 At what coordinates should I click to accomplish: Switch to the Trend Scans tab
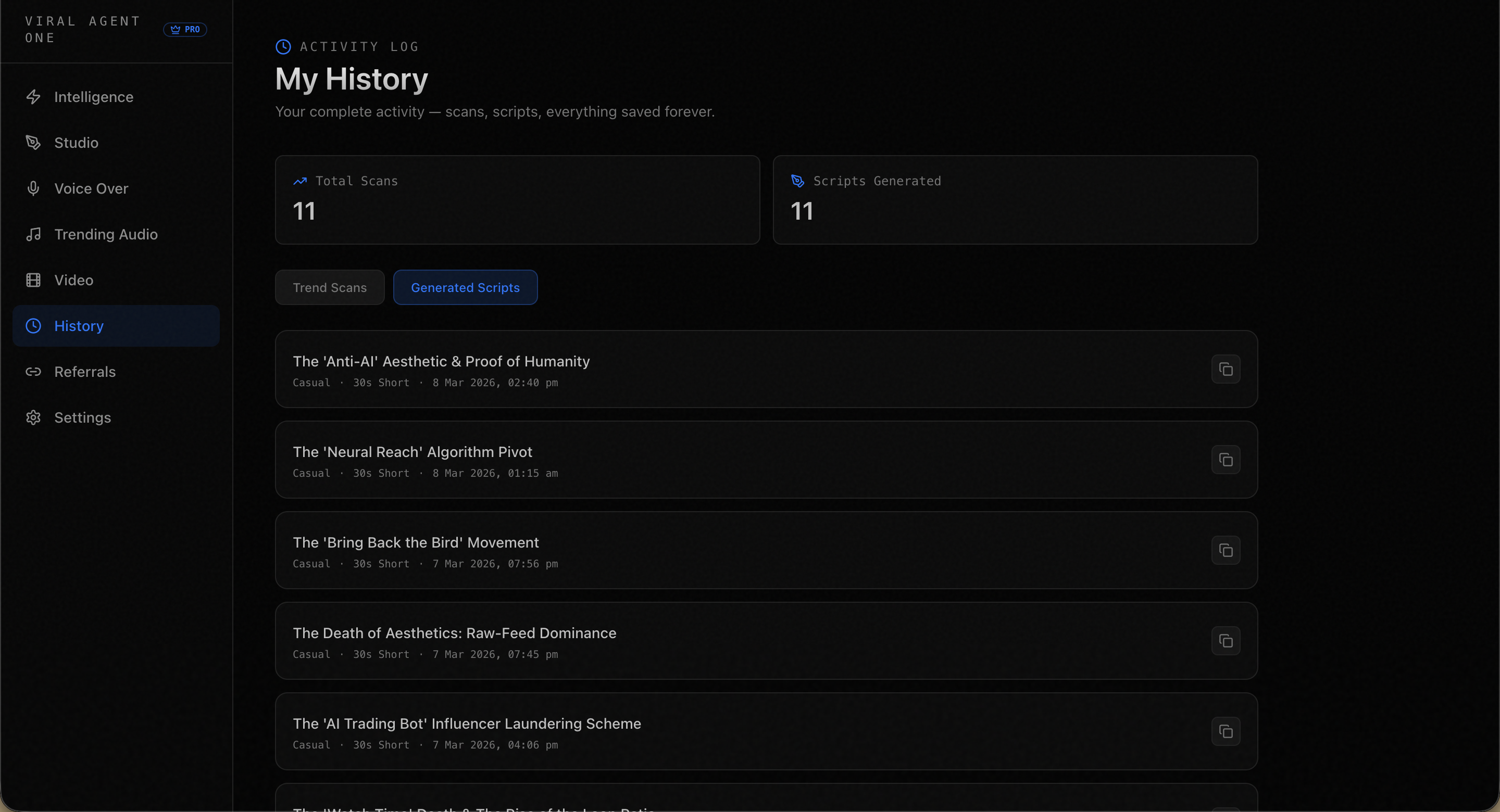click(x=330, y=287)
